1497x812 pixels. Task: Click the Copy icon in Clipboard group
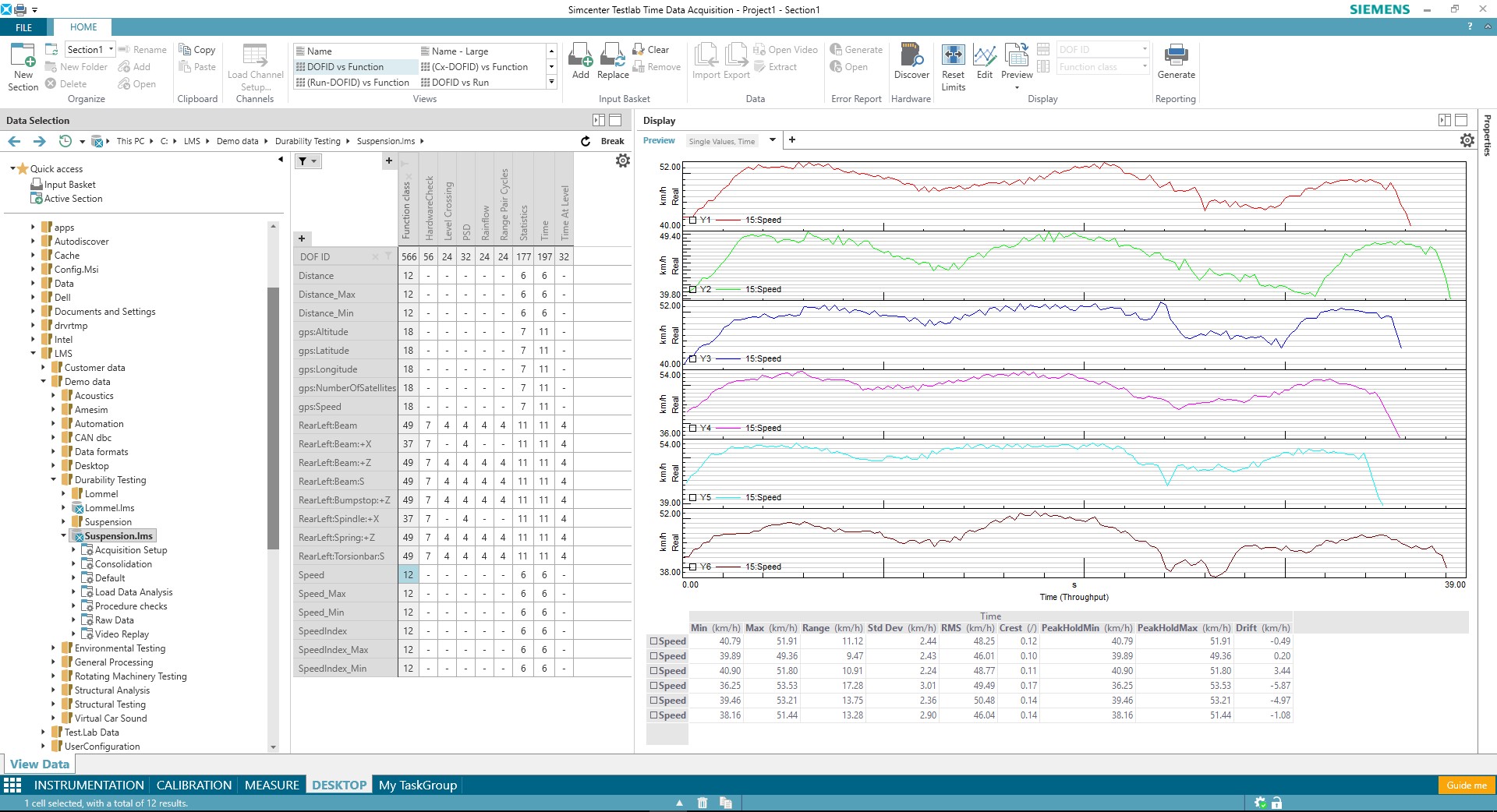pyautogui.click(x=186, y=48)
